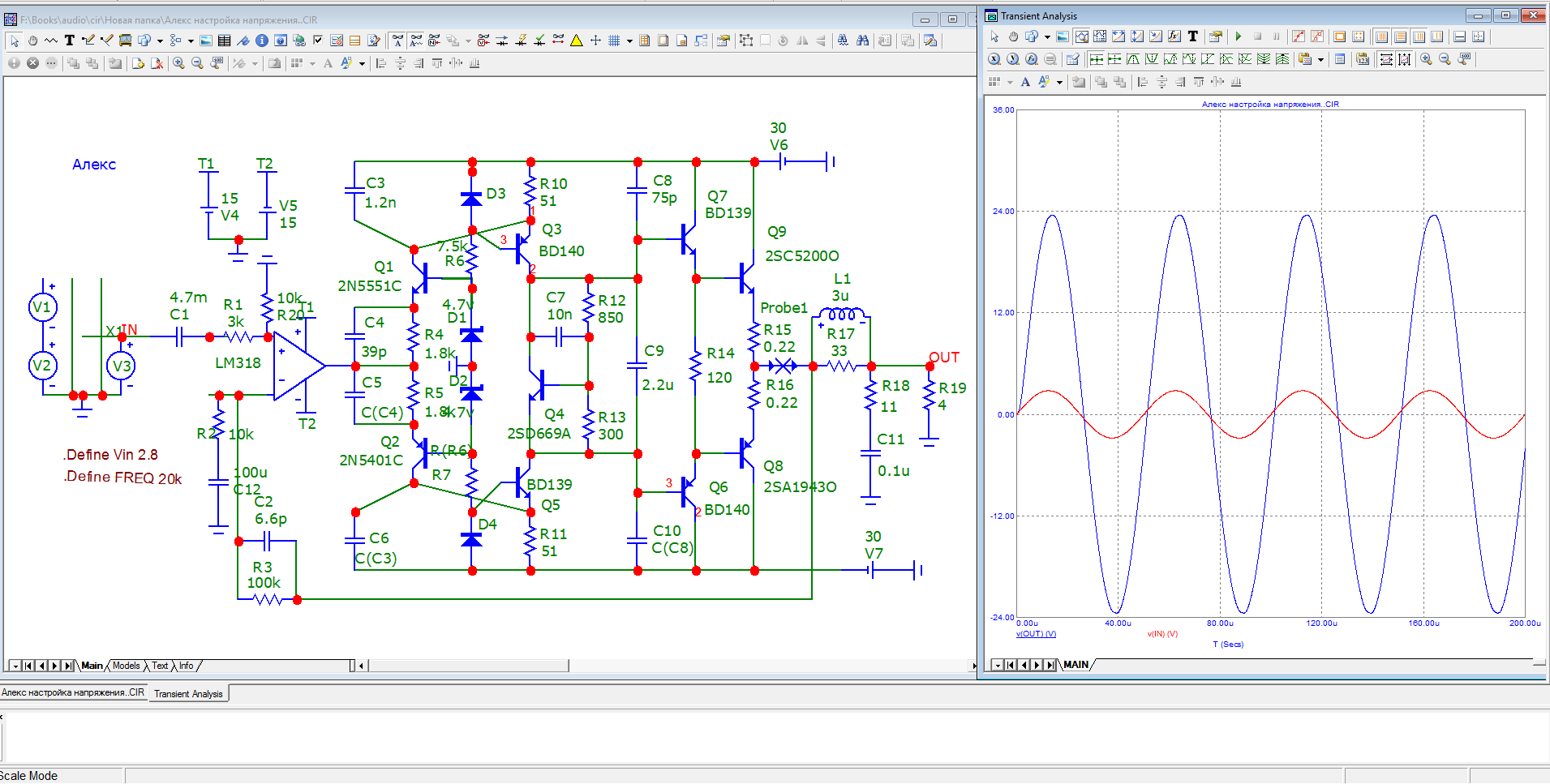The height and width of the screenshot is (784, 1550).
Task: Select the pan hand tool in schematic toolbar
Action: [x=32, y=41]
